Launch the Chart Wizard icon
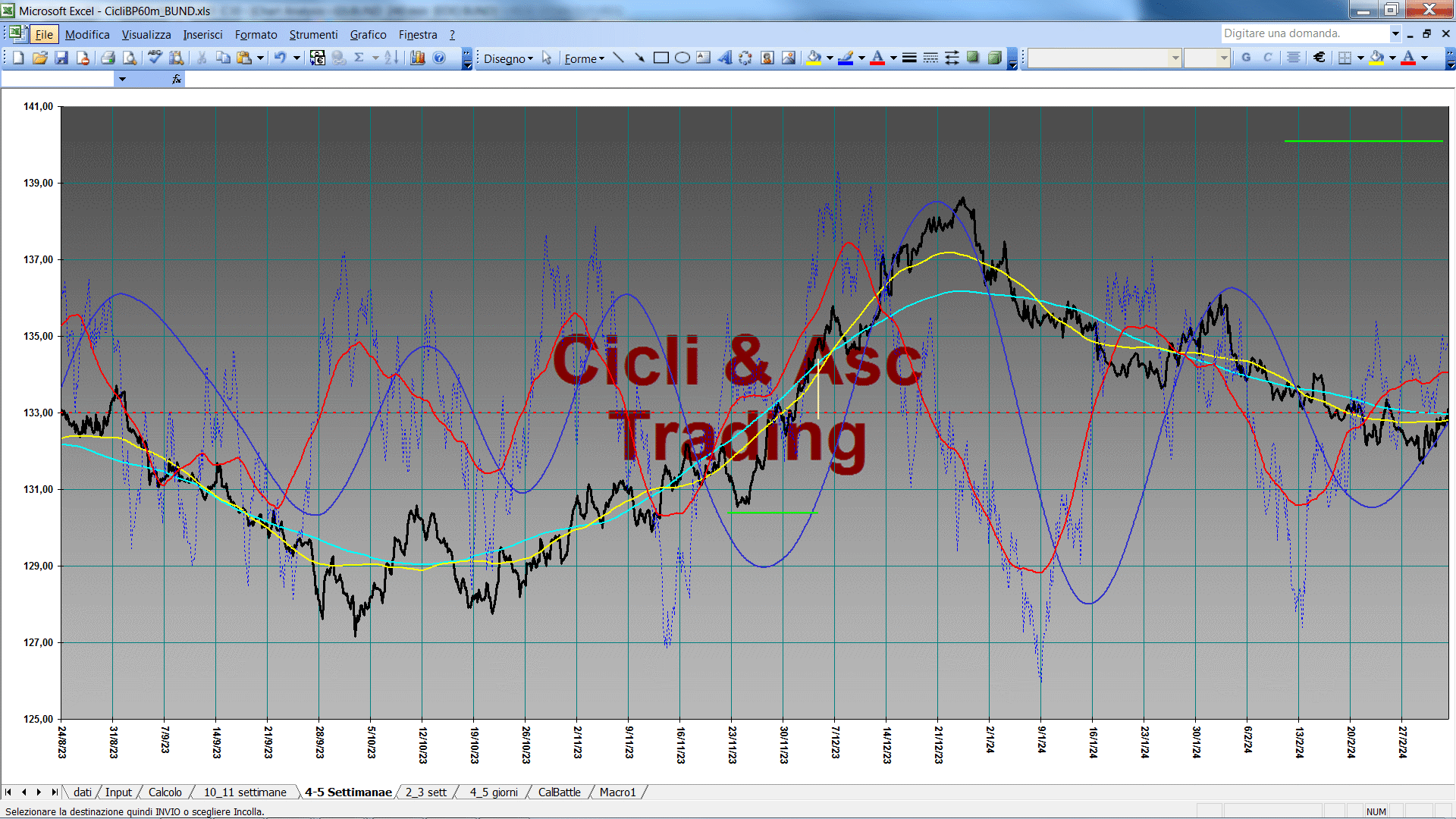Screen dimensions: 1456x819 [x=417, y=58]
